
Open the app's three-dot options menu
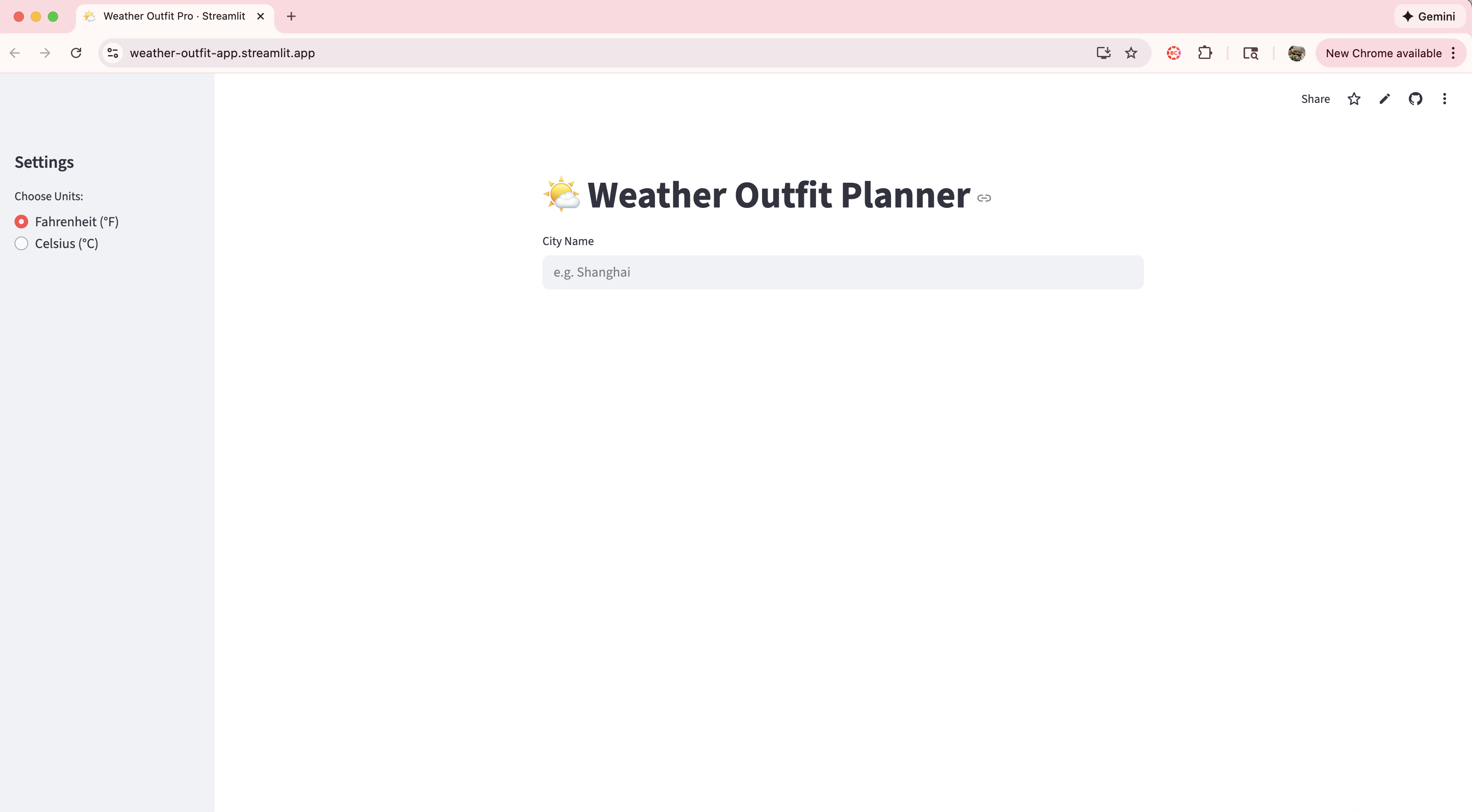coord(1445,99)
